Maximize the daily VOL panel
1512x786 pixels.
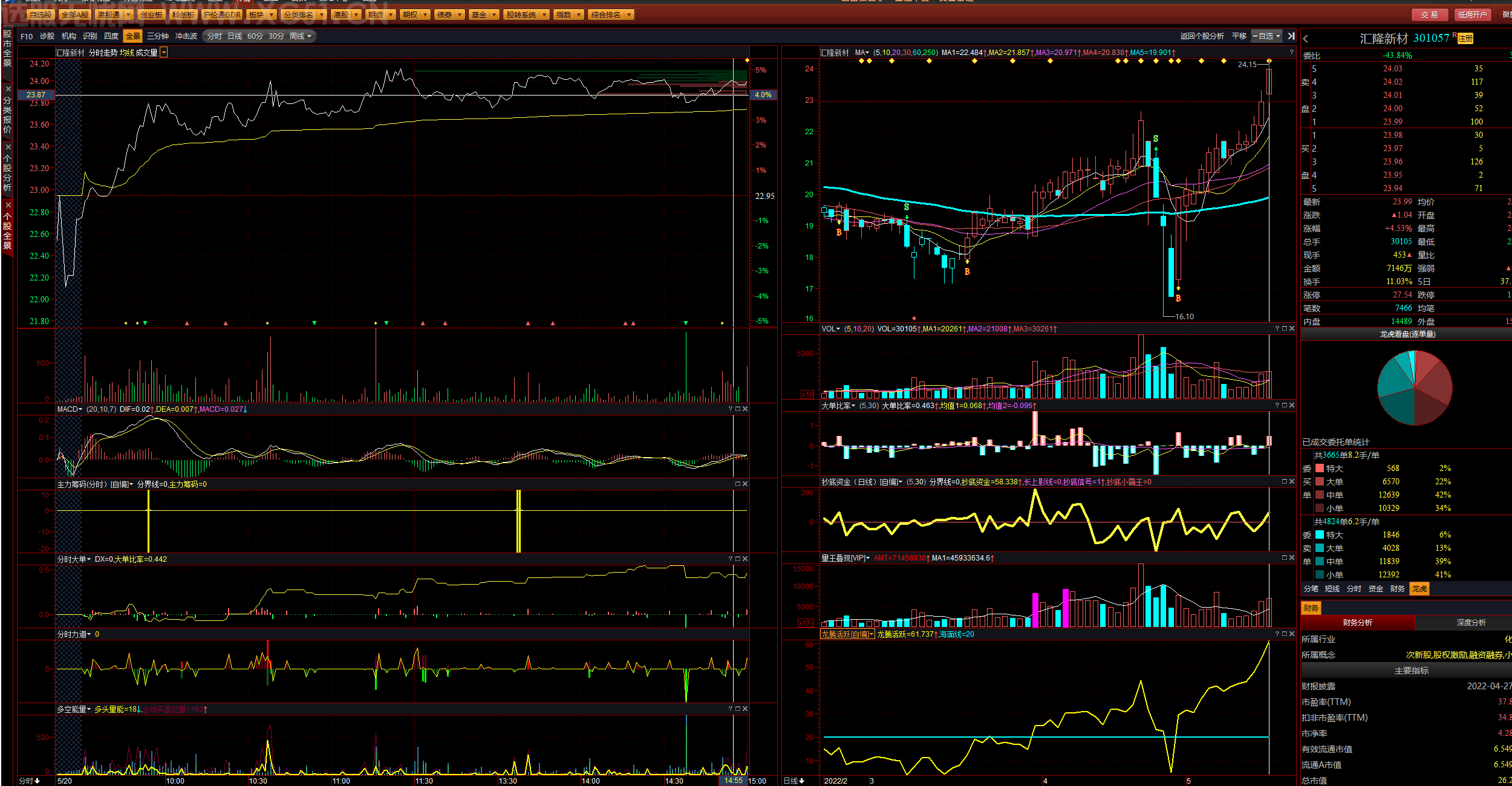tap(1285, 329)
